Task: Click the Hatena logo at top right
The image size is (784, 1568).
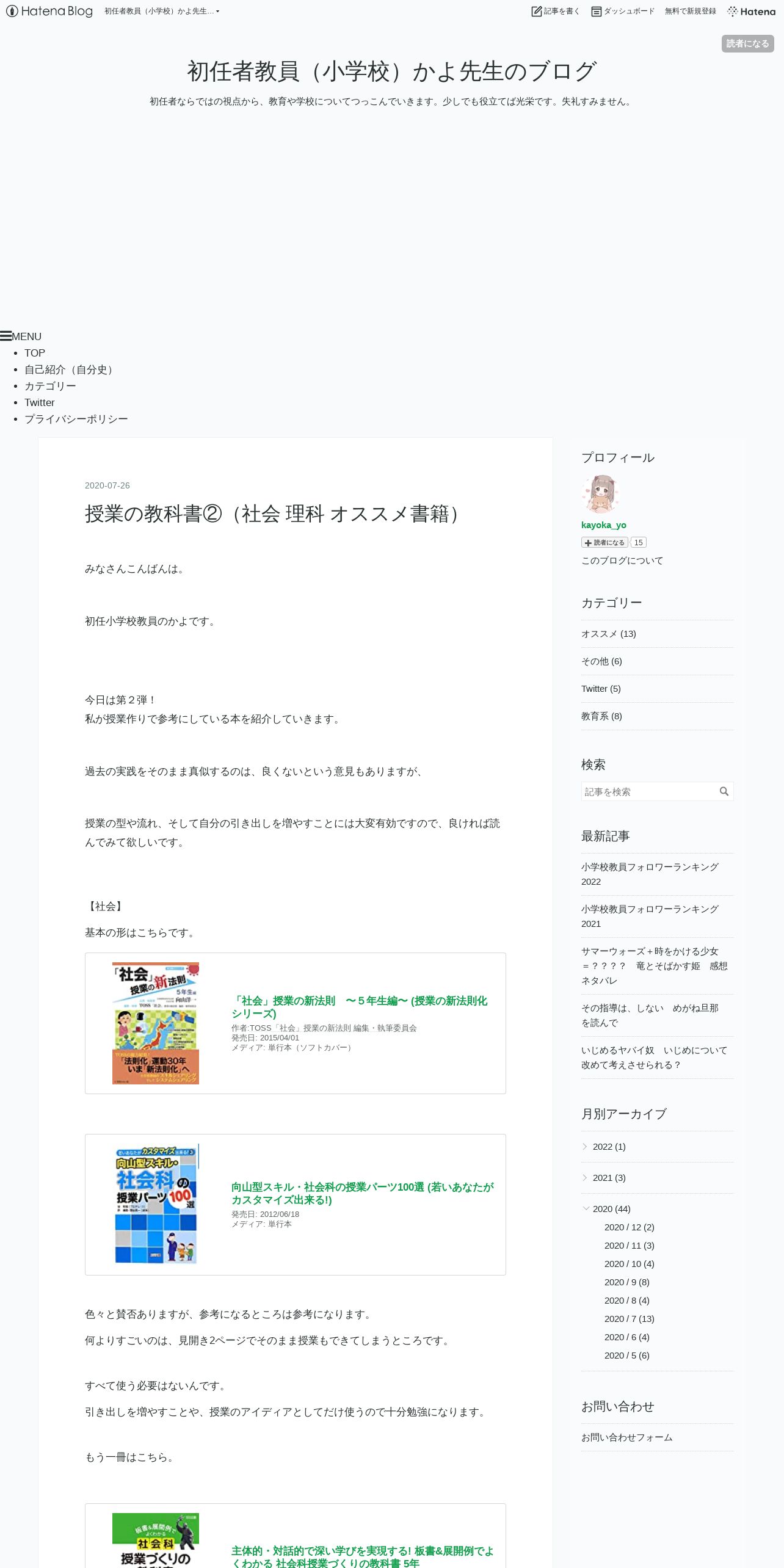Action: click(751, 11)
